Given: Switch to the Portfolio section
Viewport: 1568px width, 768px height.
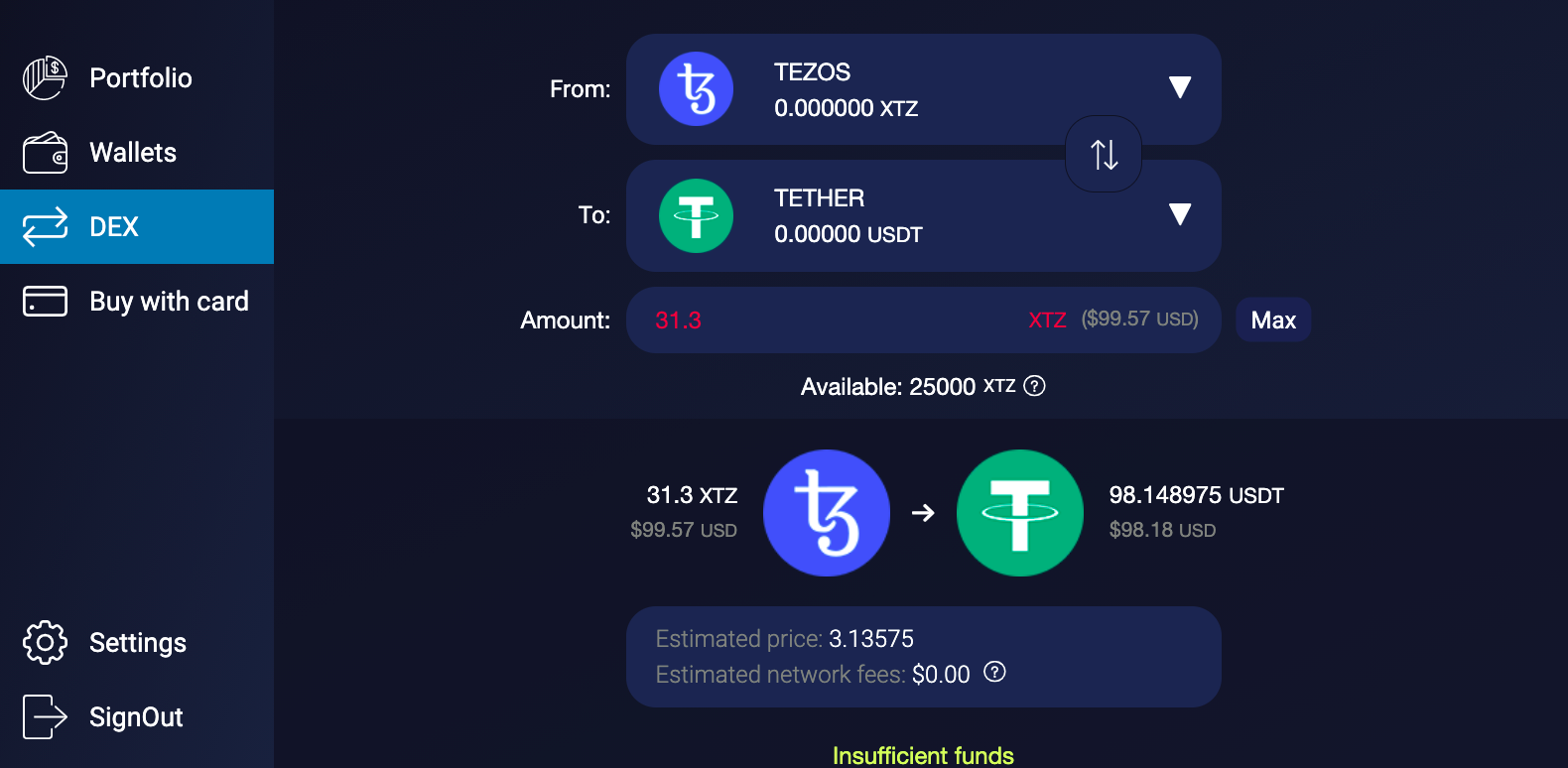Looking at the screenshot, I should point(140,77).
